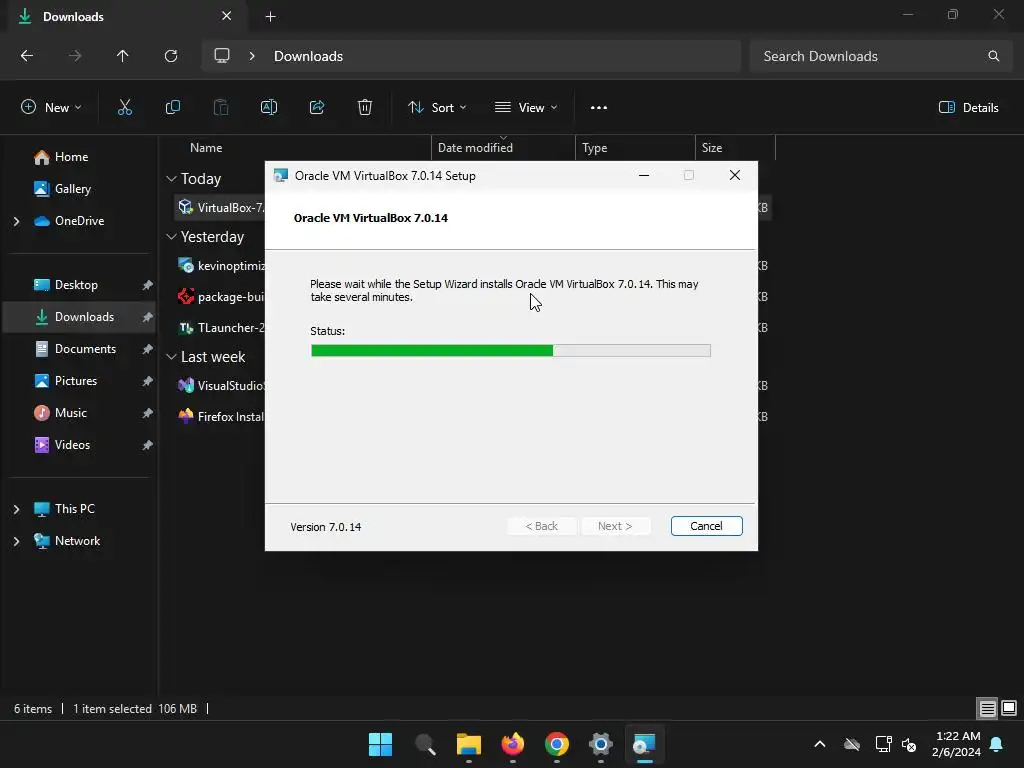The image size is (1024, 768).
Task: Toggle the Details pane button
Action: point(968,108)
